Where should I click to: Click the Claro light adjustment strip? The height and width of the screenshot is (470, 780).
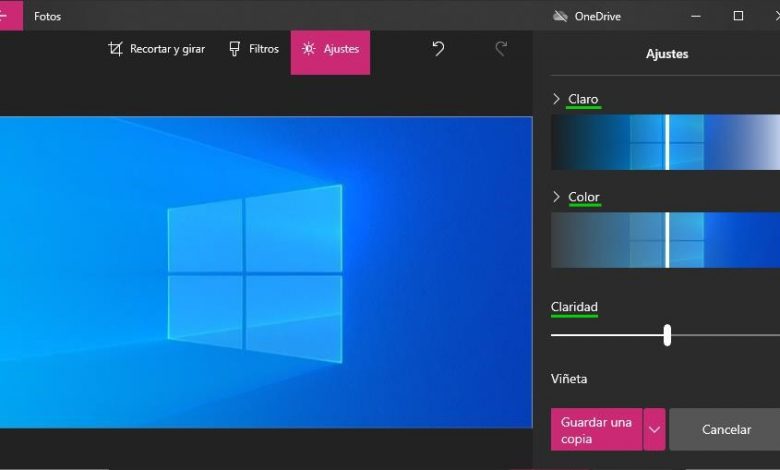(x=665, y=142)
